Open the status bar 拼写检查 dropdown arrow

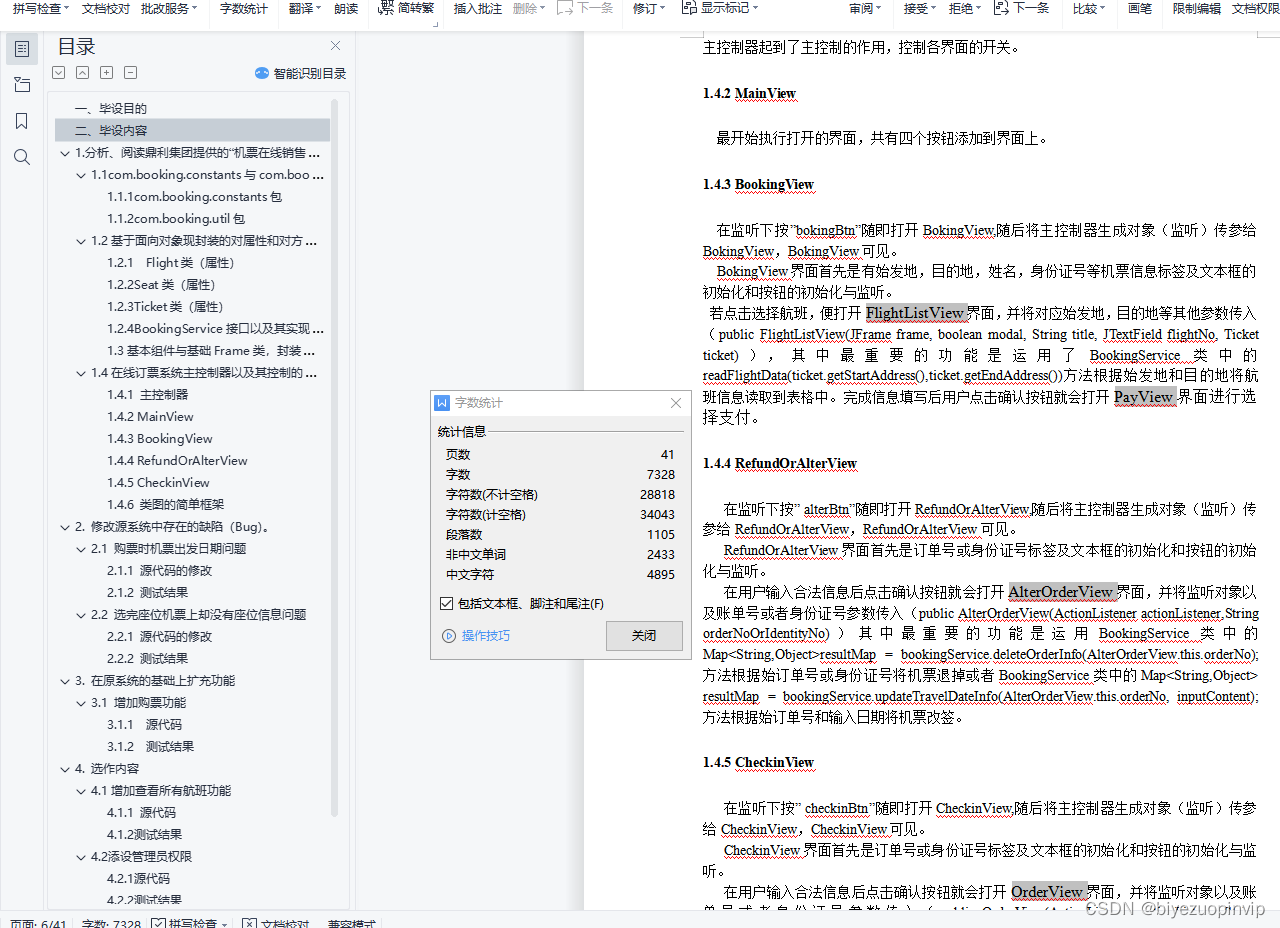[x=224, y=924]
